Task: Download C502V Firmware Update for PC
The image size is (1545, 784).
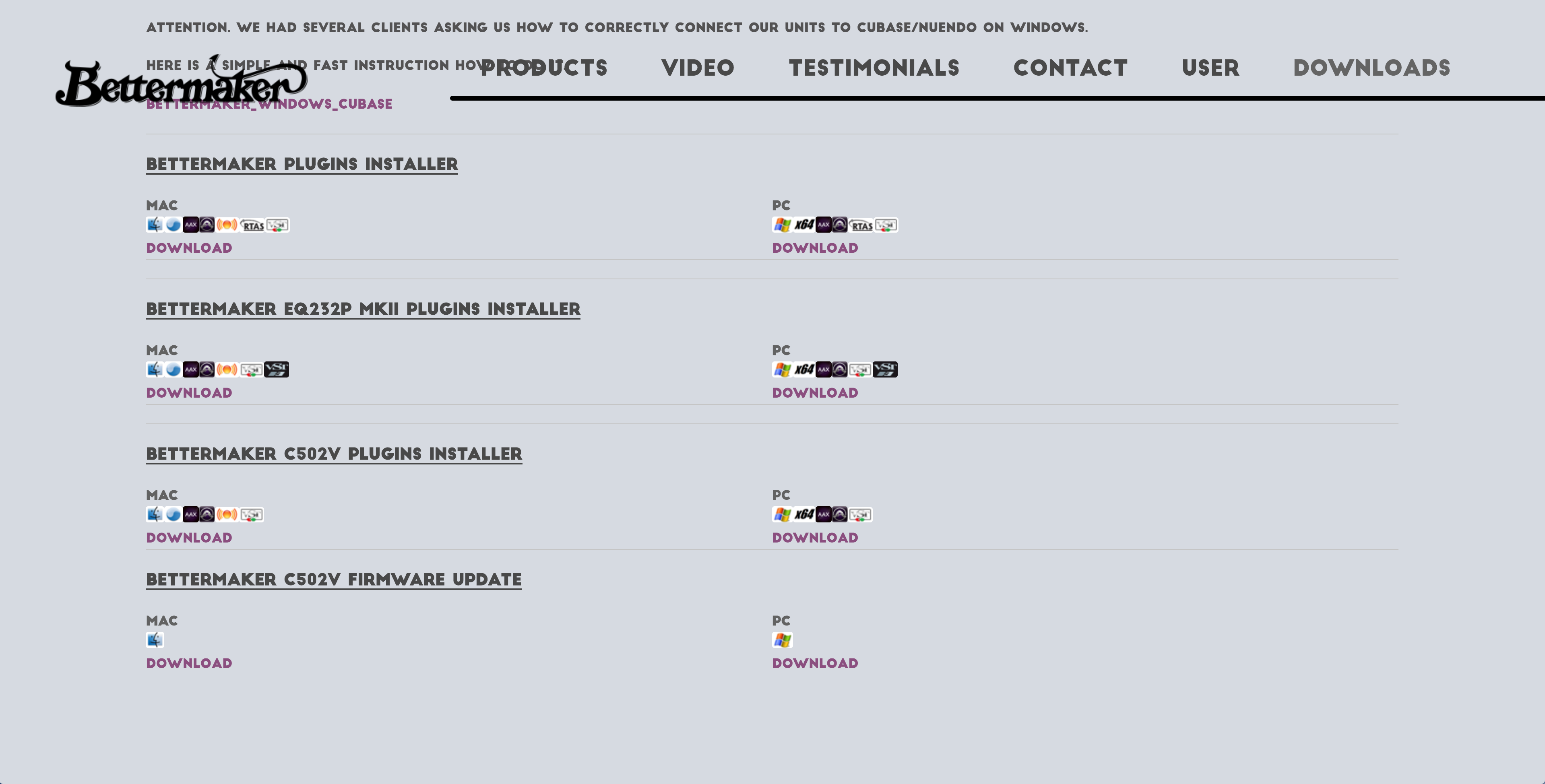Action: click(x=814, y=663)
